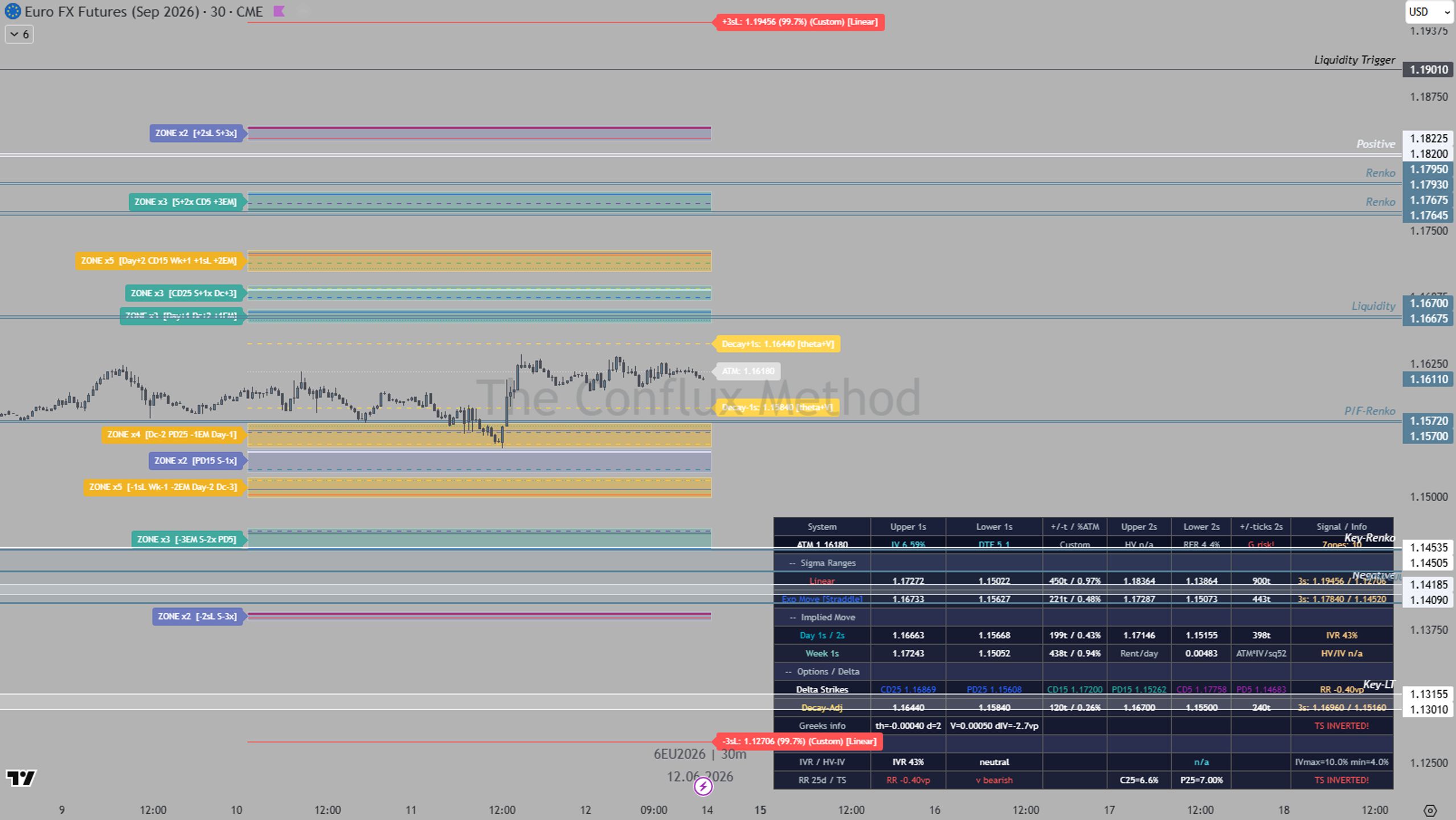Collapse the indicator legend showing 6
This screenshot has width=1456, height=820.
click(x=19, y=35)
